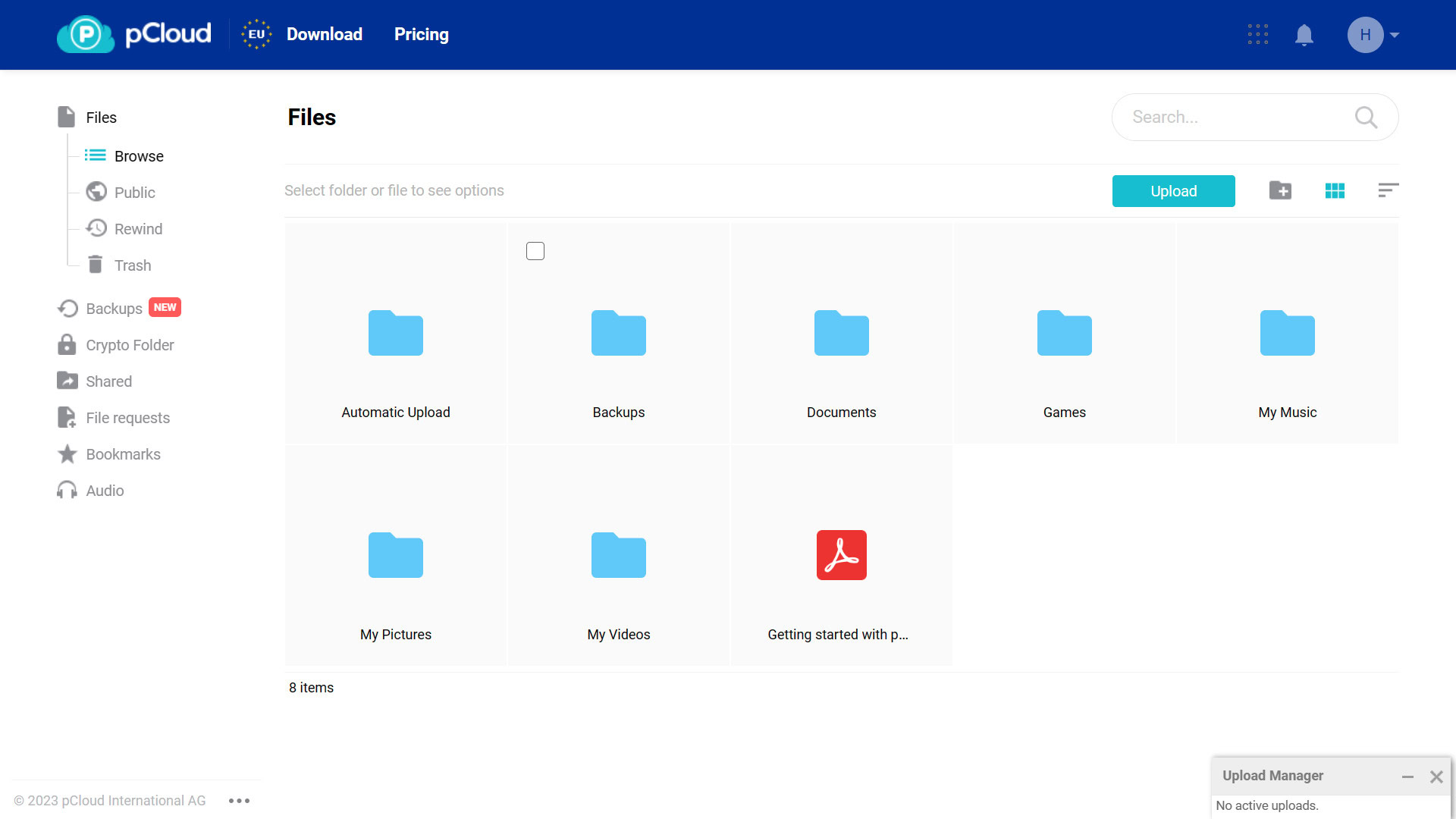The height and width of the screenshot is (819, 1456).
Task: Click the notifications bell icon
Action: pyautogui.click(x=1303, y=34)
